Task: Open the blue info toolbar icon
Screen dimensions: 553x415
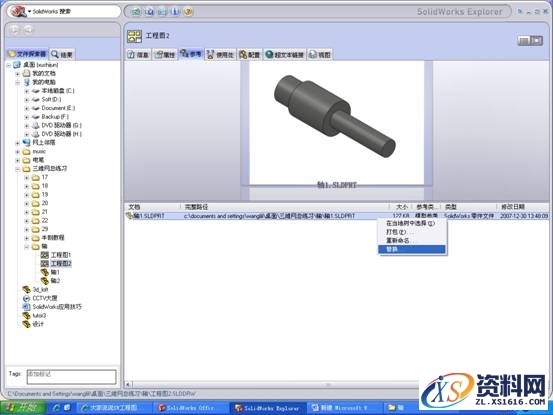Action: [175, 12]
